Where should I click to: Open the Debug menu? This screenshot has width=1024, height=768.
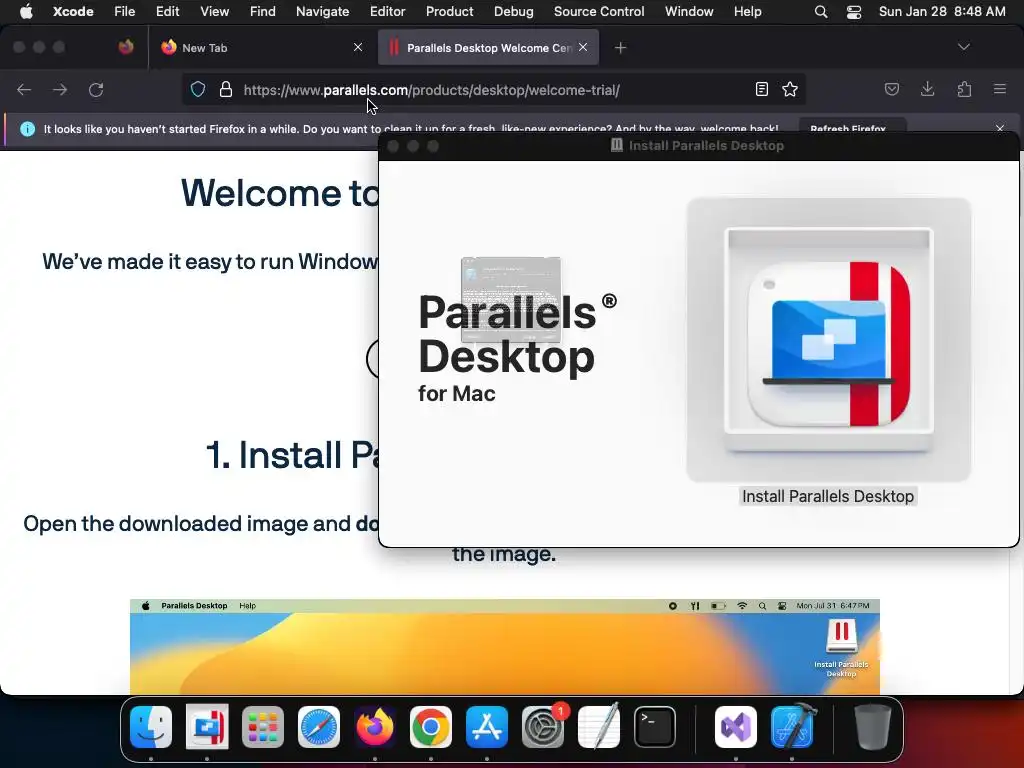pyautogui.click(x=513, y=12)
